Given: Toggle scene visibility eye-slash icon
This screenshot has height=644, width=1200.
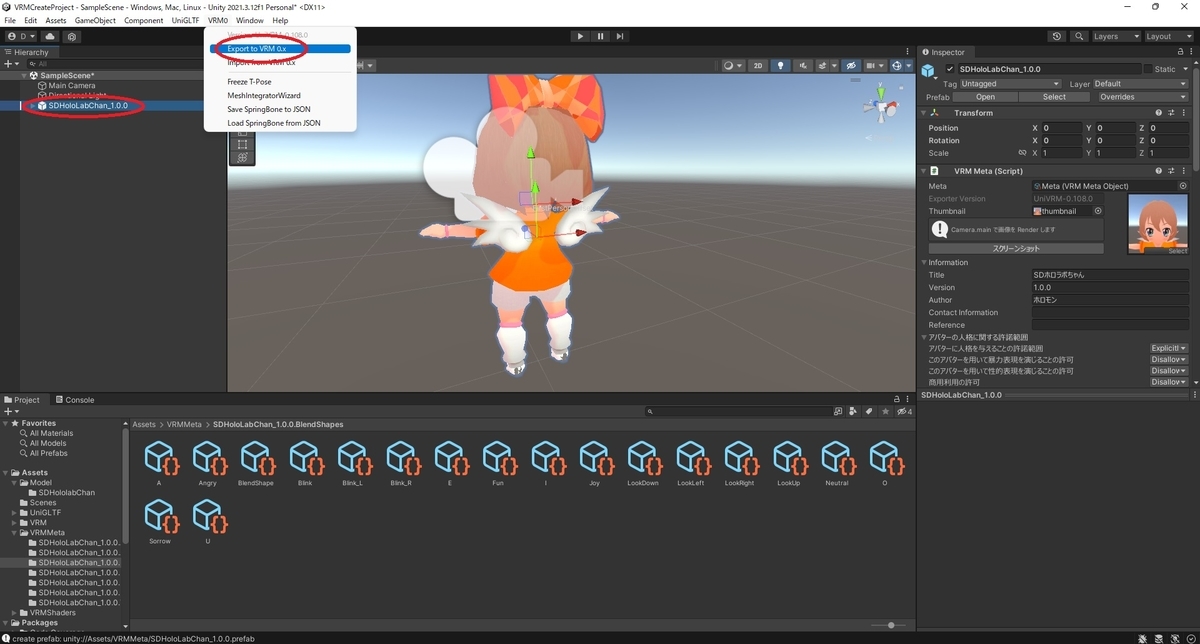Looking at the screenshot, I should [851, 66].
